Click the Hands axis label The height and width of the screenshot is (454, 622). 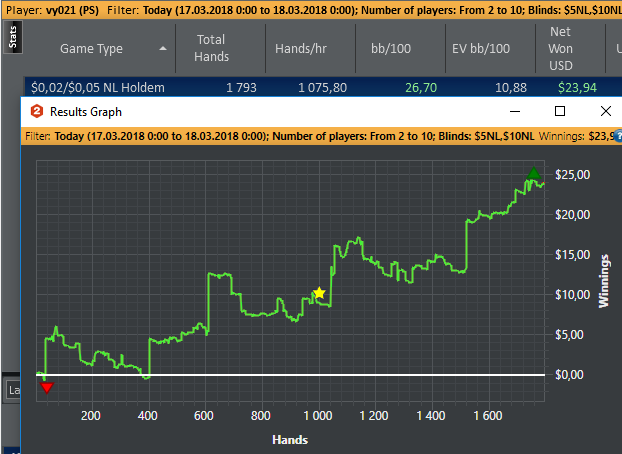click(x=290, y=440)
